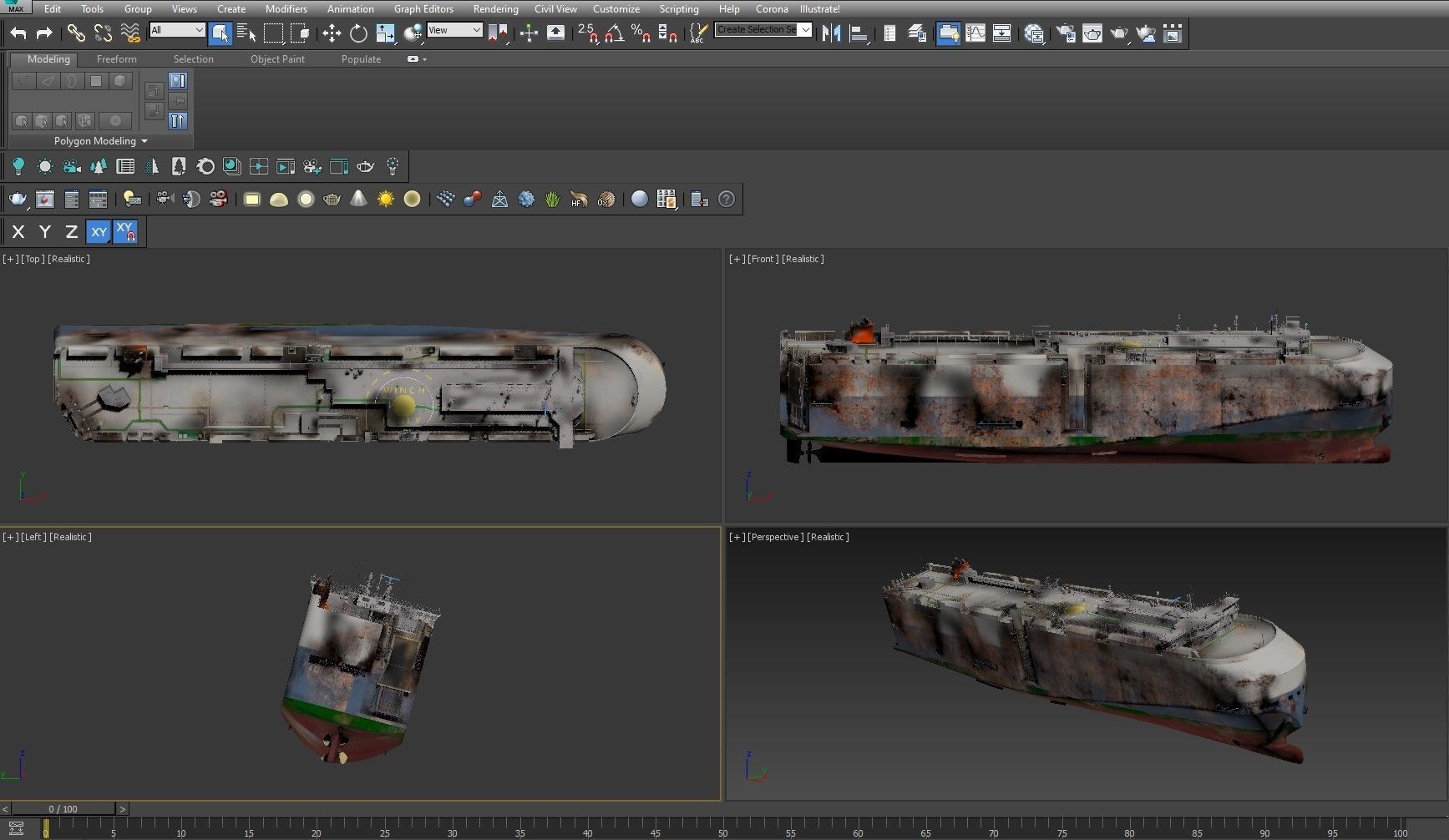Image resolution: width=1449 pixels, height=840 pixels.
Task: Open Schematic View from toolbar
Action: point(1001,33)
